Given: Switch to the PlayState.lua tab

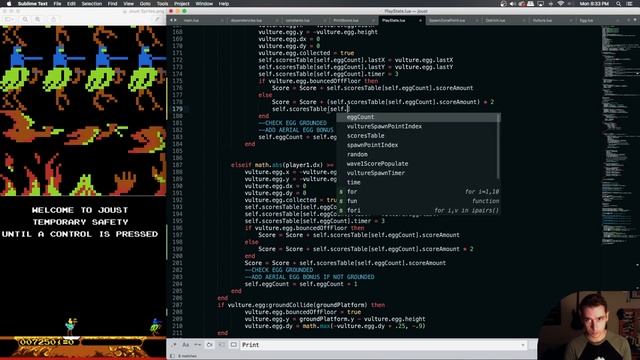Looking at the screenshot, I should coord(393,20).
